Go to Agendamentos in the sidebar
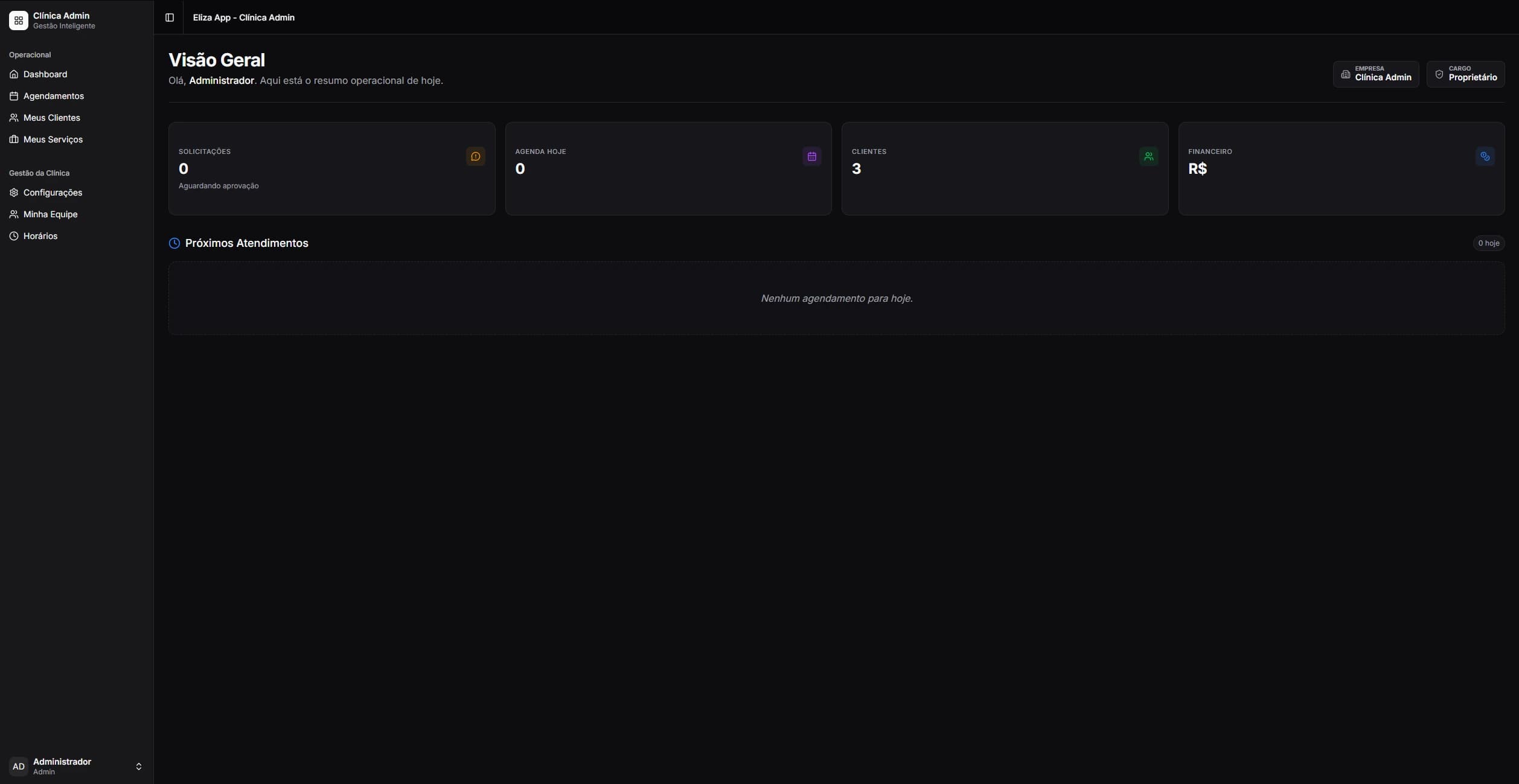The image size is (1519, 784). tap(53, 96)
